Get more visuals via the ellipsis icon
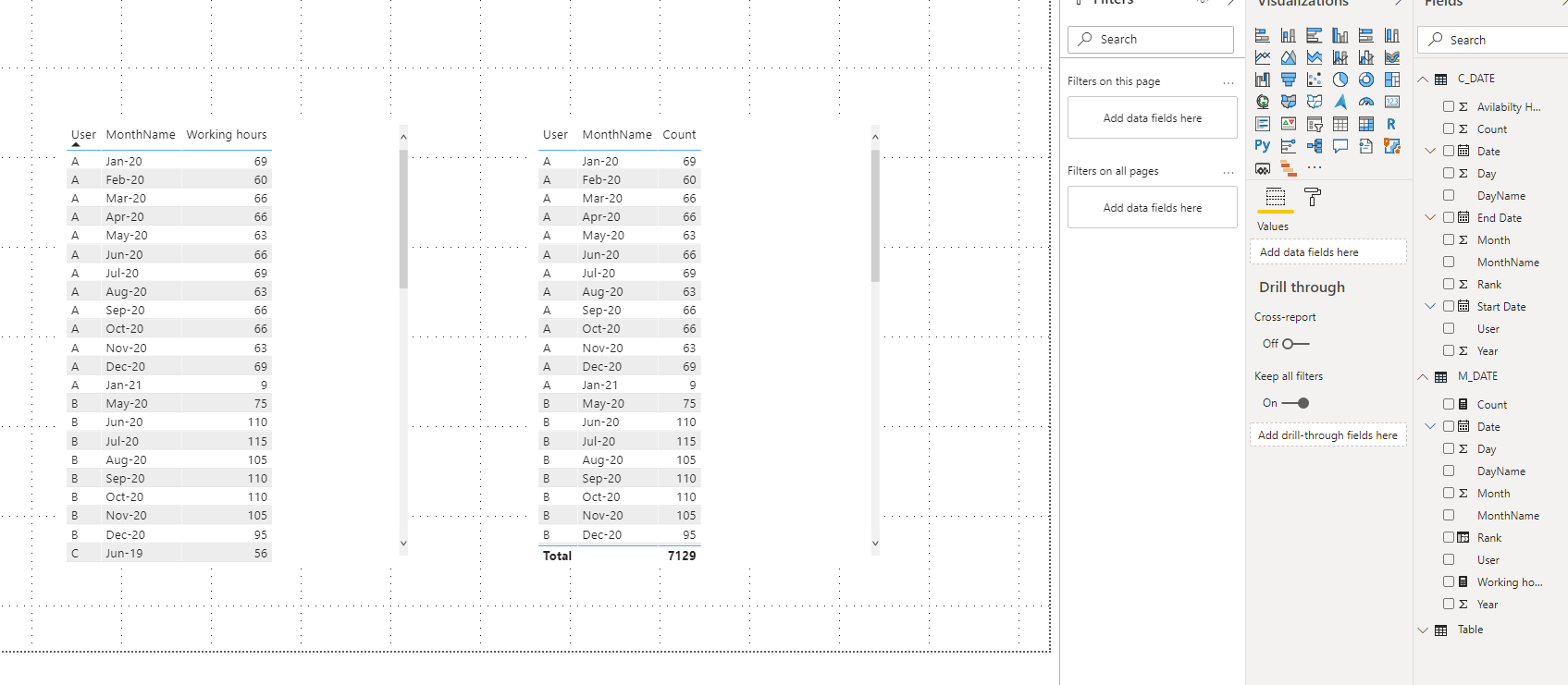The width and height of the screenshot is (1568, 685). click(x=1315, y=168)
